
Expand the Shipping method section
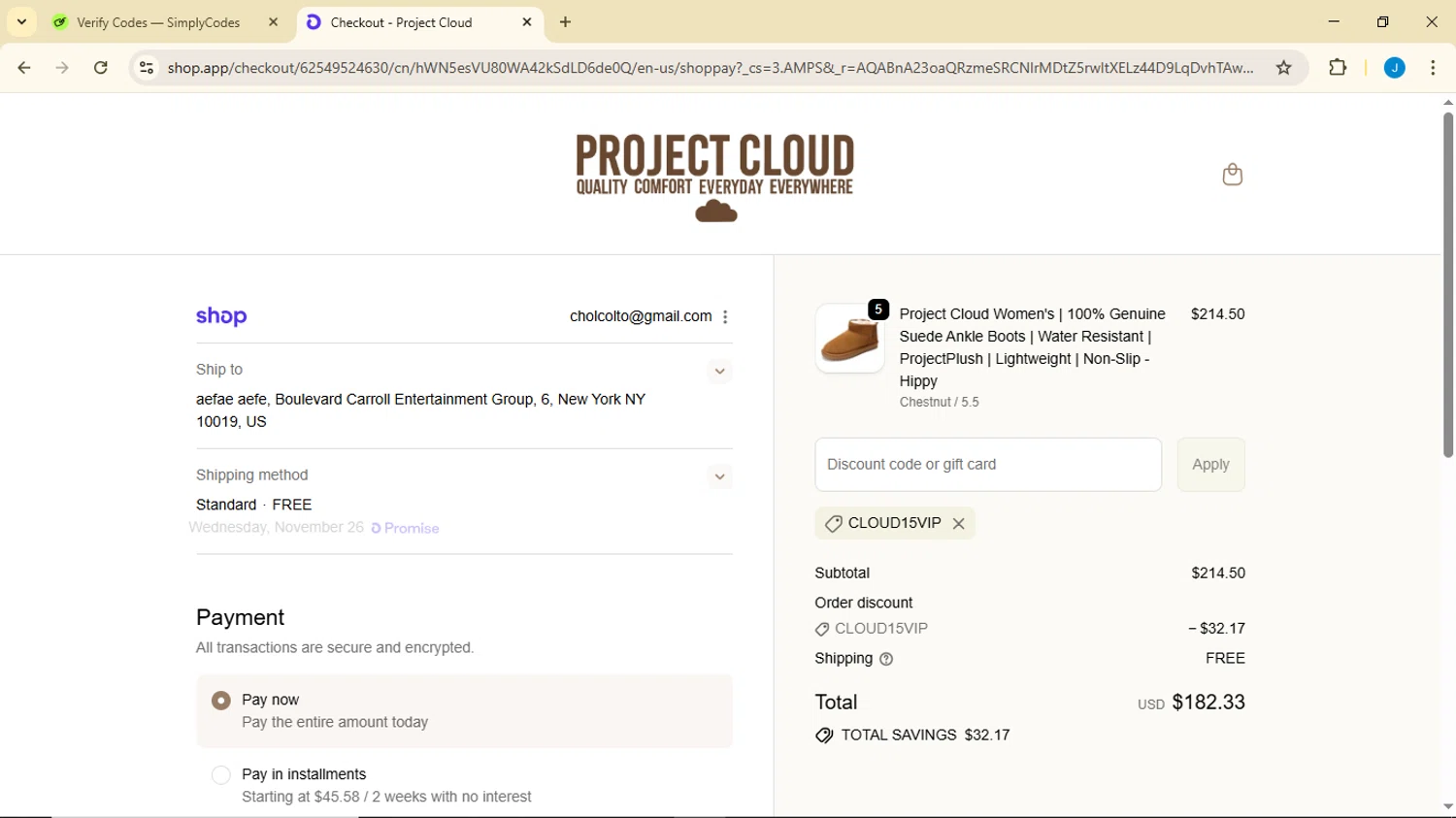point(719,476)
